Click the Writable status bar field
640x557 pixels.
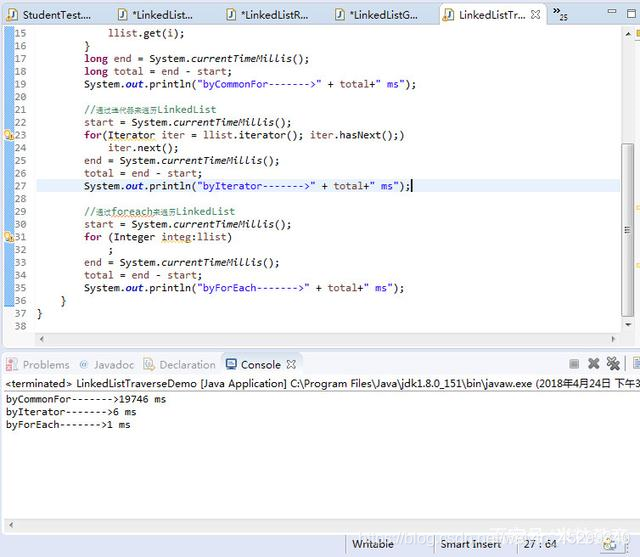373,544
